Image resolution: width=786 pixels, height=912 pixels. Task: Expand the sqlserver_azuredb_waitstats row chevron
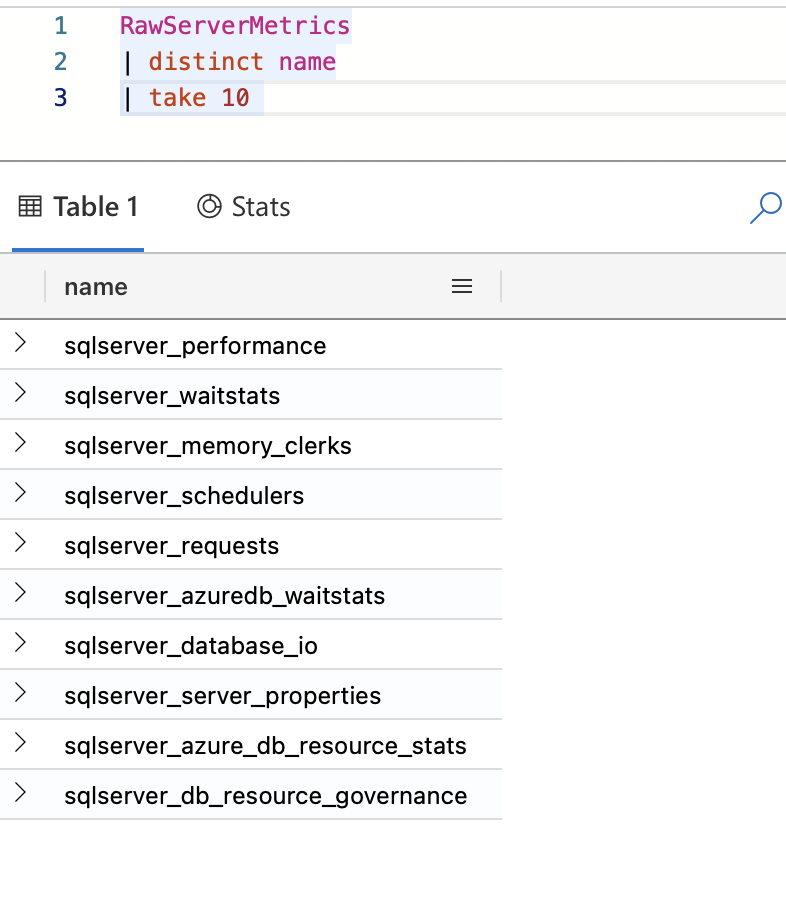[20, 593]
